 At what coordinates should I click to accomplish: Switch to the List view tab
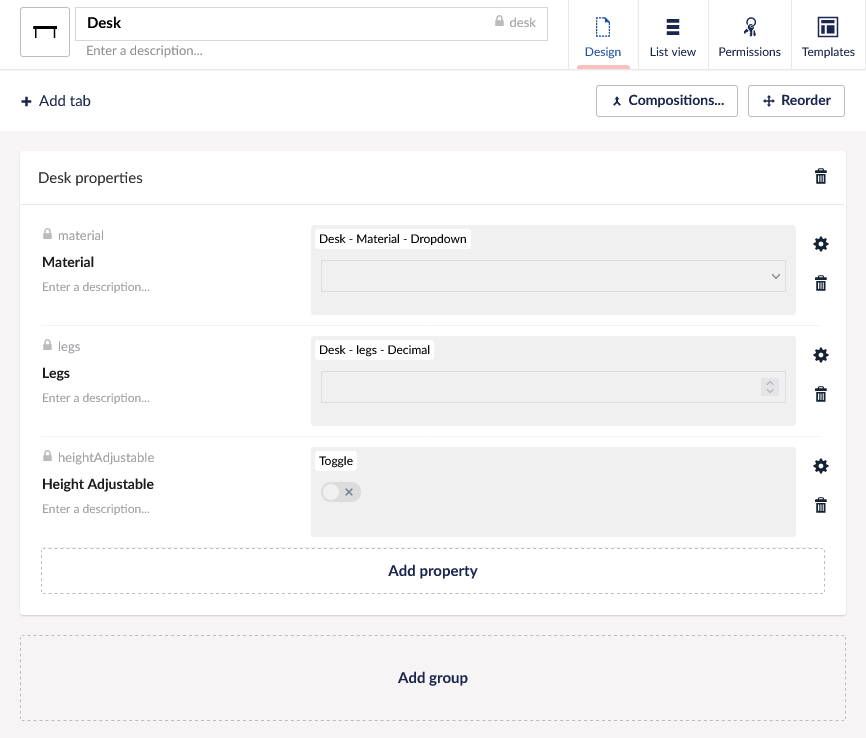pyautogui.click(x=672, y=36)
